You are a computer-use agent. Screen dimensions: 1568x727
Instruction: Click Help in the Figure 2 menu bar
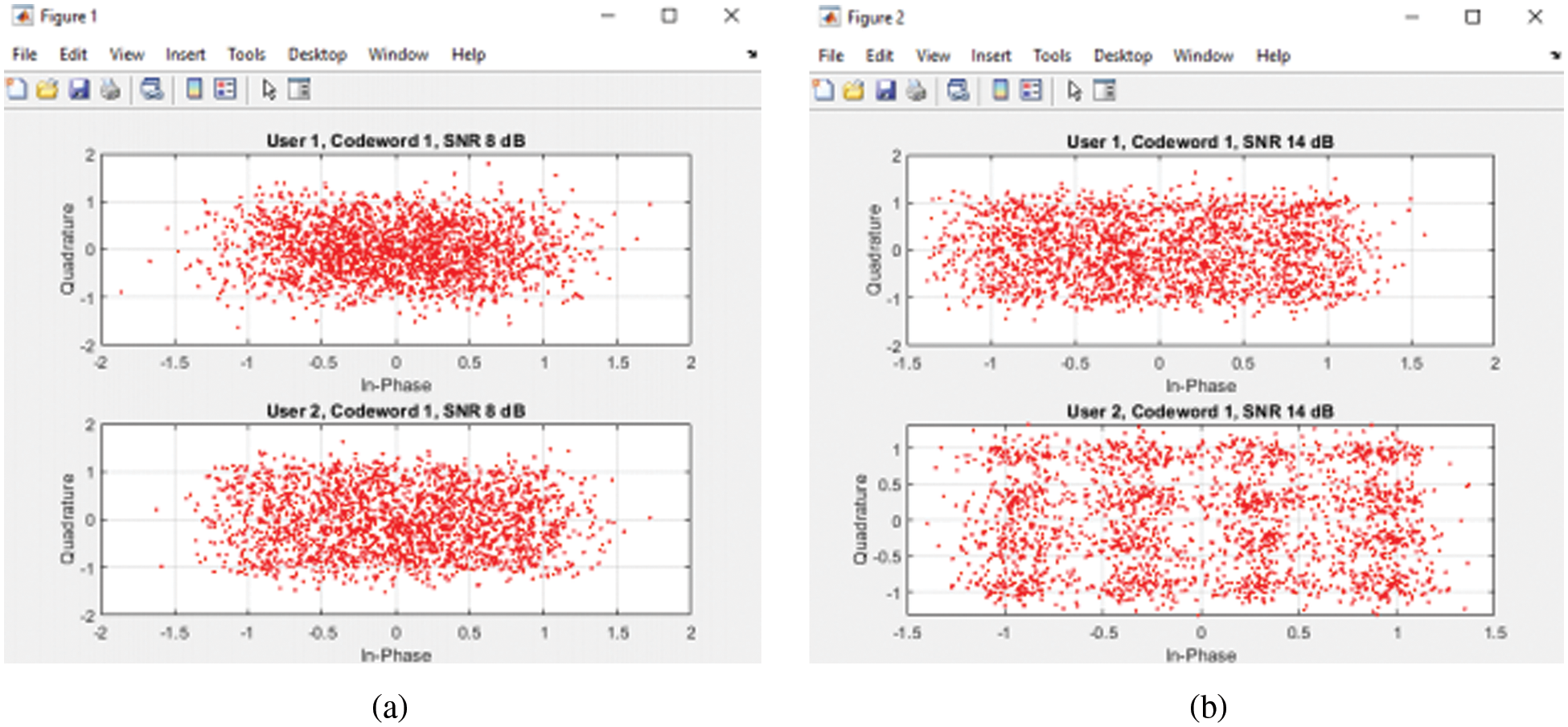(1273, 55)
